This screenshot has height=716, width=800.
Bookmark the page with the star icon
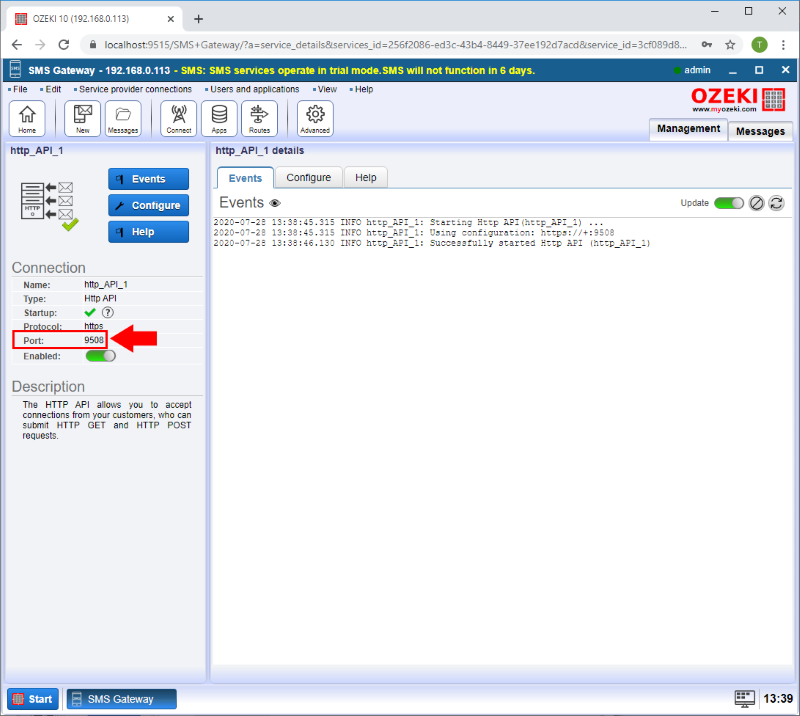(731, 45)
